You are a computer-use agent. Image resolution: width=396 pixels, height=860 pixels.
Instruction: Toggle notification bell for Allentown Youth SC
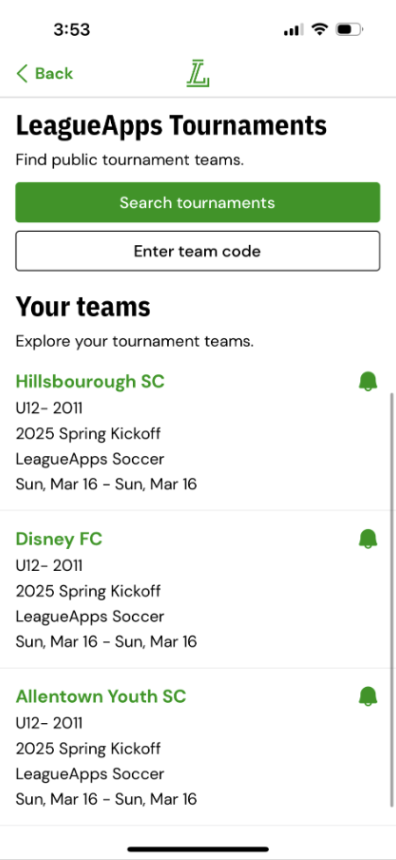click(368, 696)
